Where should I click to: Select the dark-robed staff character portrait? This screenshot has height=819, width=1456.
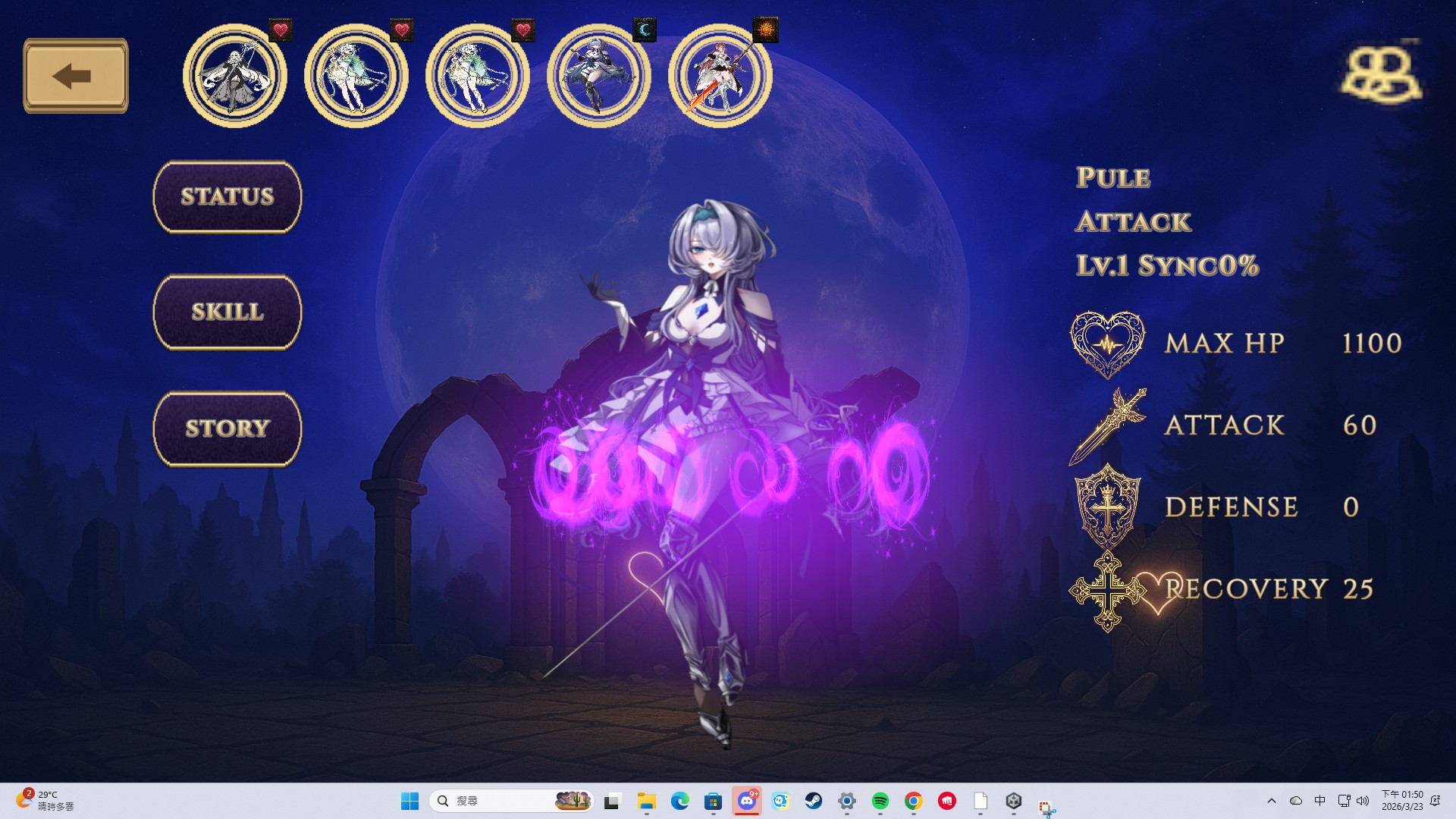point(235,76)
